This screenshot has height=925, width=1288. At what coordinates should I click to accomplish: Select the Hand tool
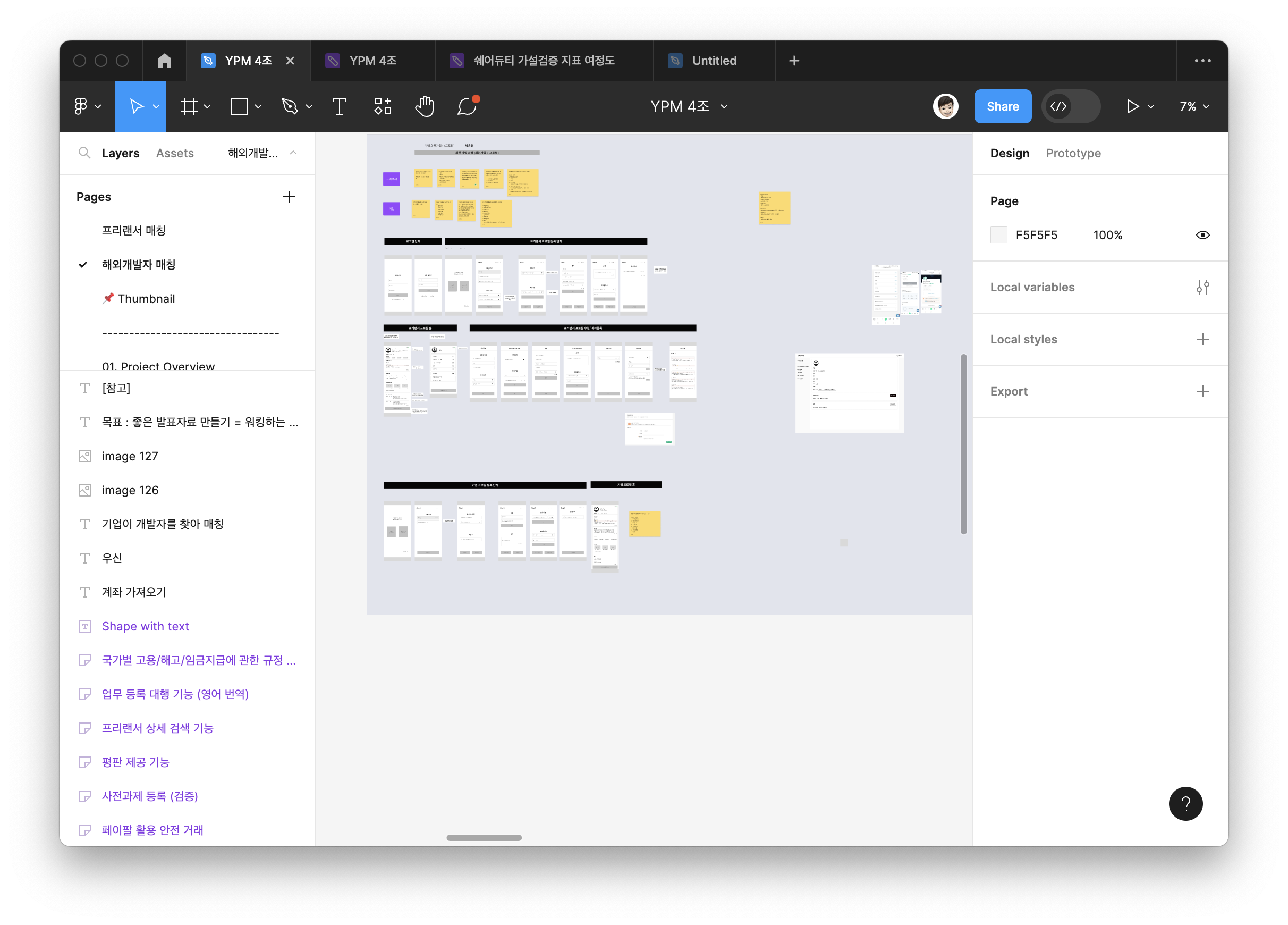(x=424, y=106)
